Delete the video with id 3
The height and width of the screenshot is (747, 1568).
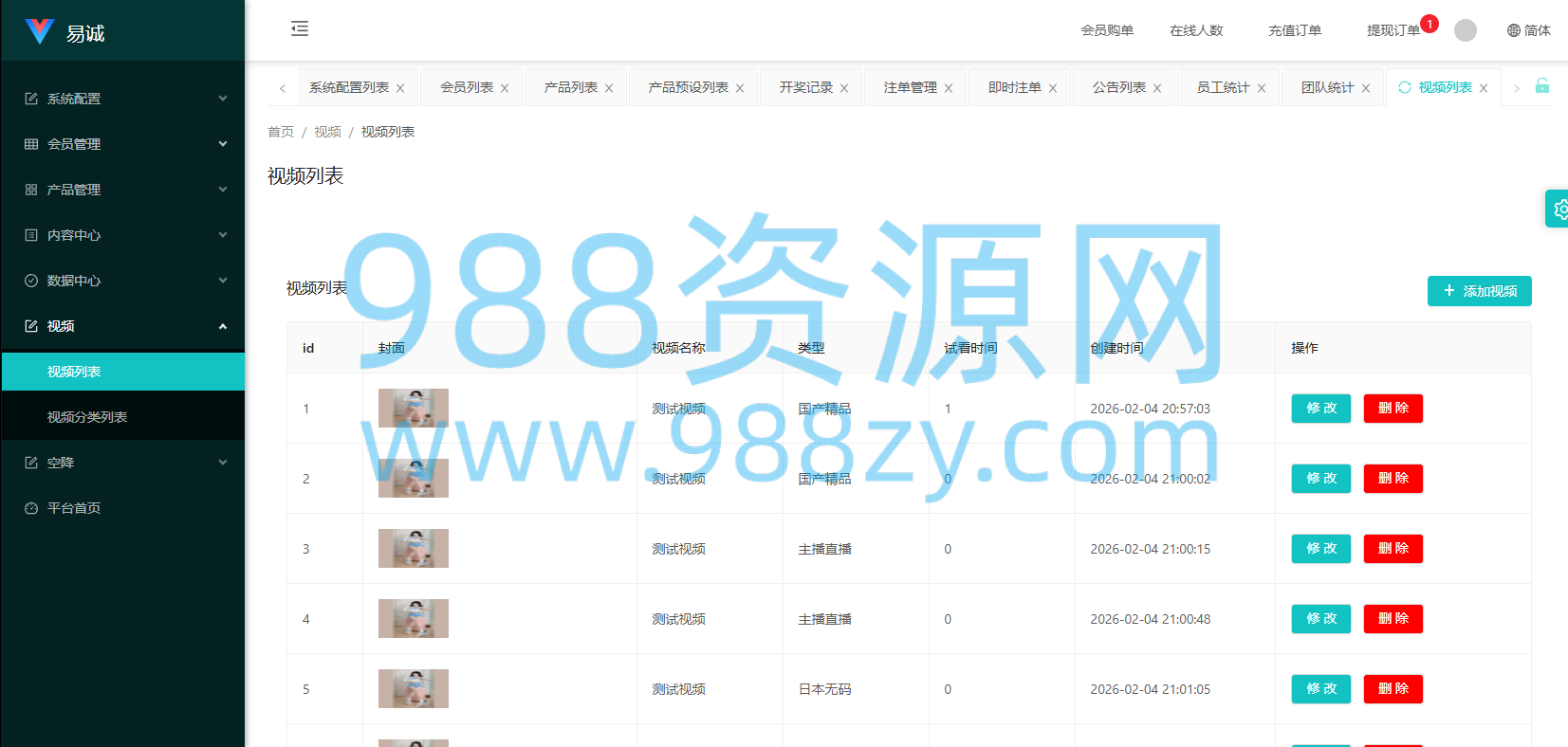pyautogui.click(x=1393, y=549)
